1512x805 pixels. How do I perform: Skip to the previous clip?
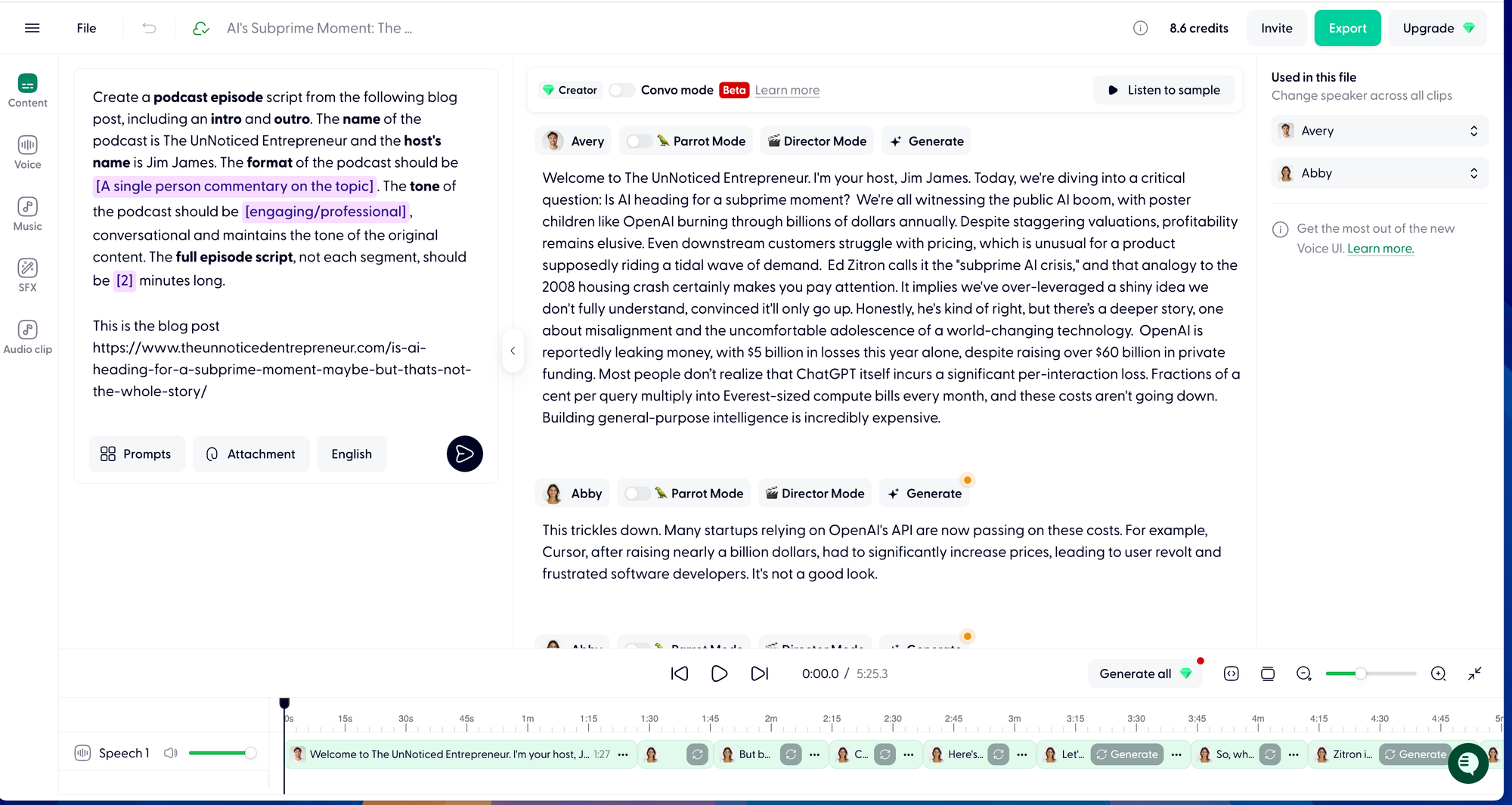point(680,673)
